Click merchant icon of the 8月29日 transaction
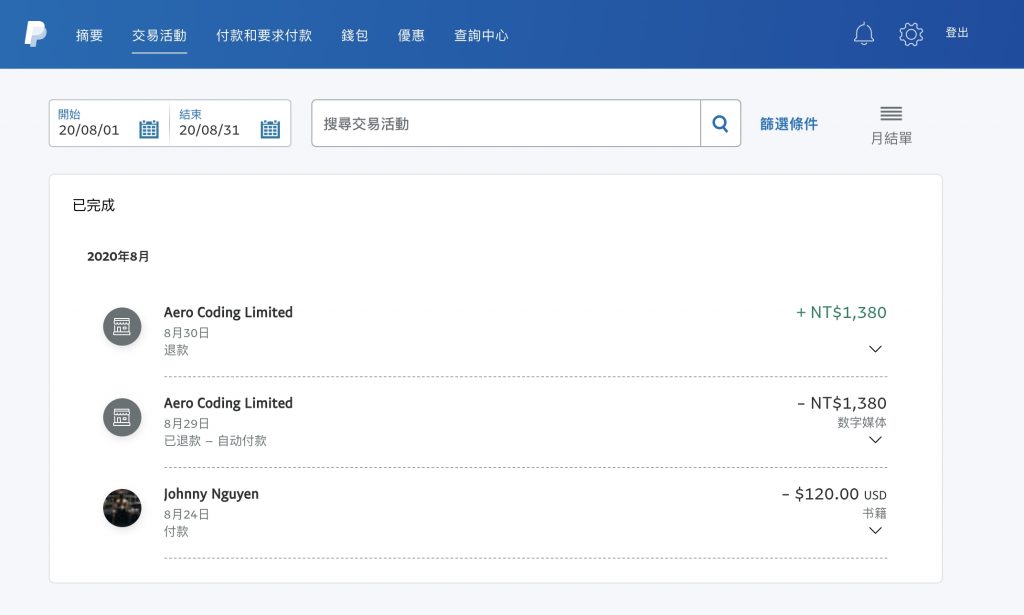This screenshot has height=615, width=1024. click(x=122, y=417)
